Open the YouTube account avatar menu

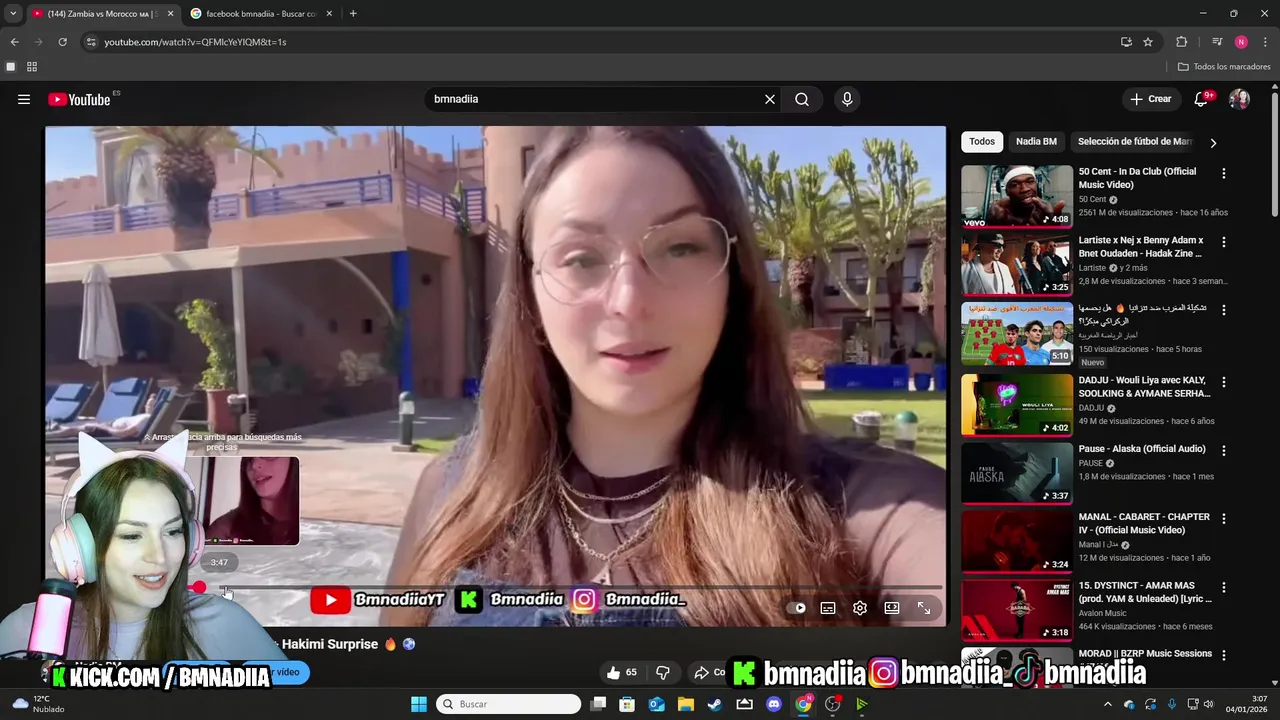pos(1239,99)
